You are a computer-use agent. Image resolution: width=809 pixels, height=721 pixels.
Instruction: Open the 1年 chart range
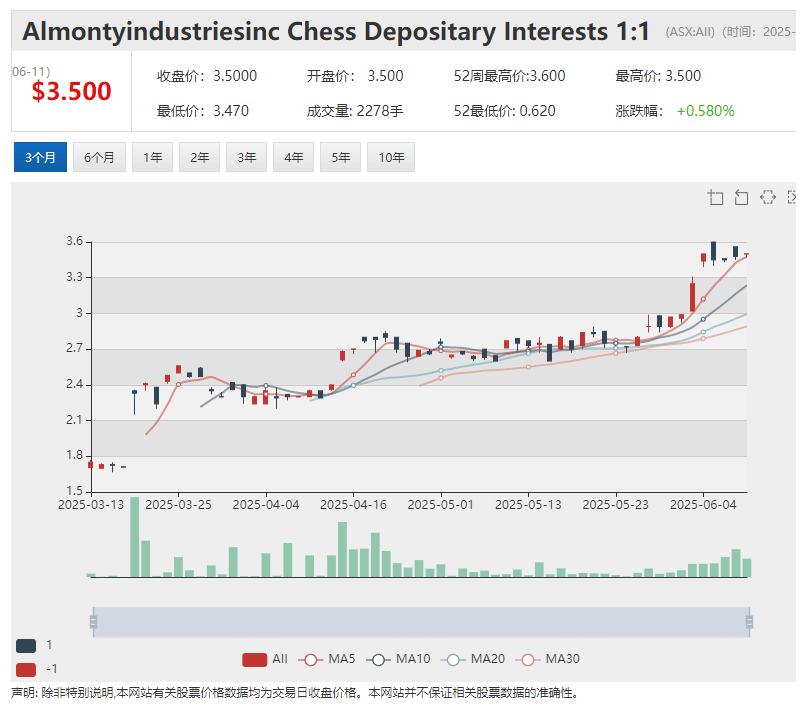153,157
